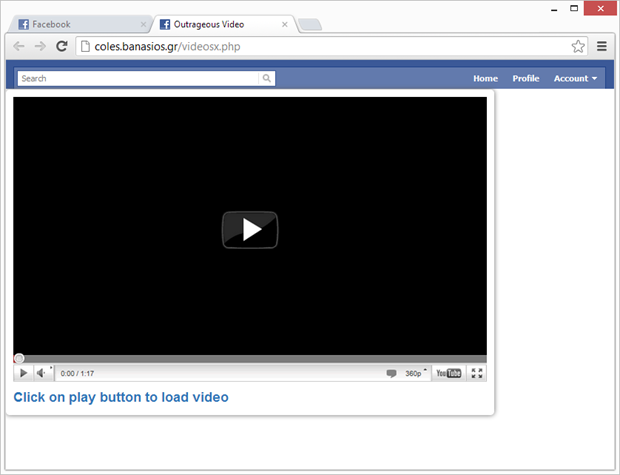This screenshot has width=620, height=475.
Task: Open the 360p quality selector
Action: coord(416,373)
